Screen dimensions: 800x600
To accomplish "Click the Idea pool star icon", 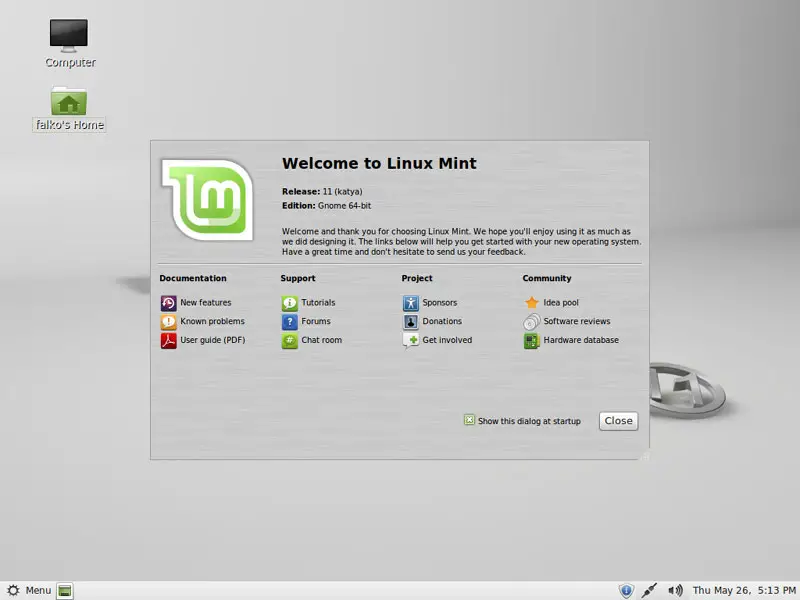I will click(532, 303).
